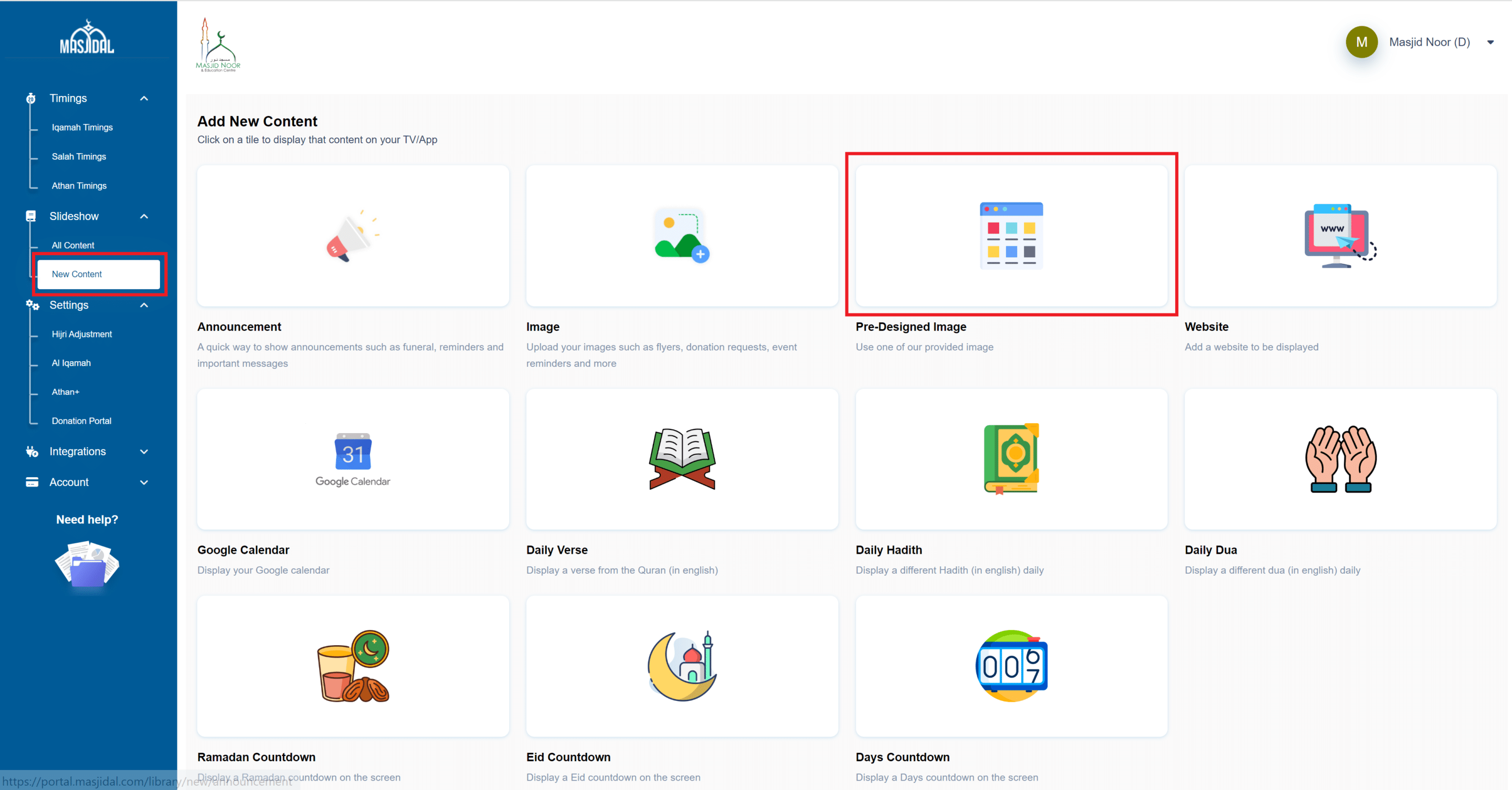Click the Timings menu label
This screenshot has height=790, width=1512.
tap(68, 98)
